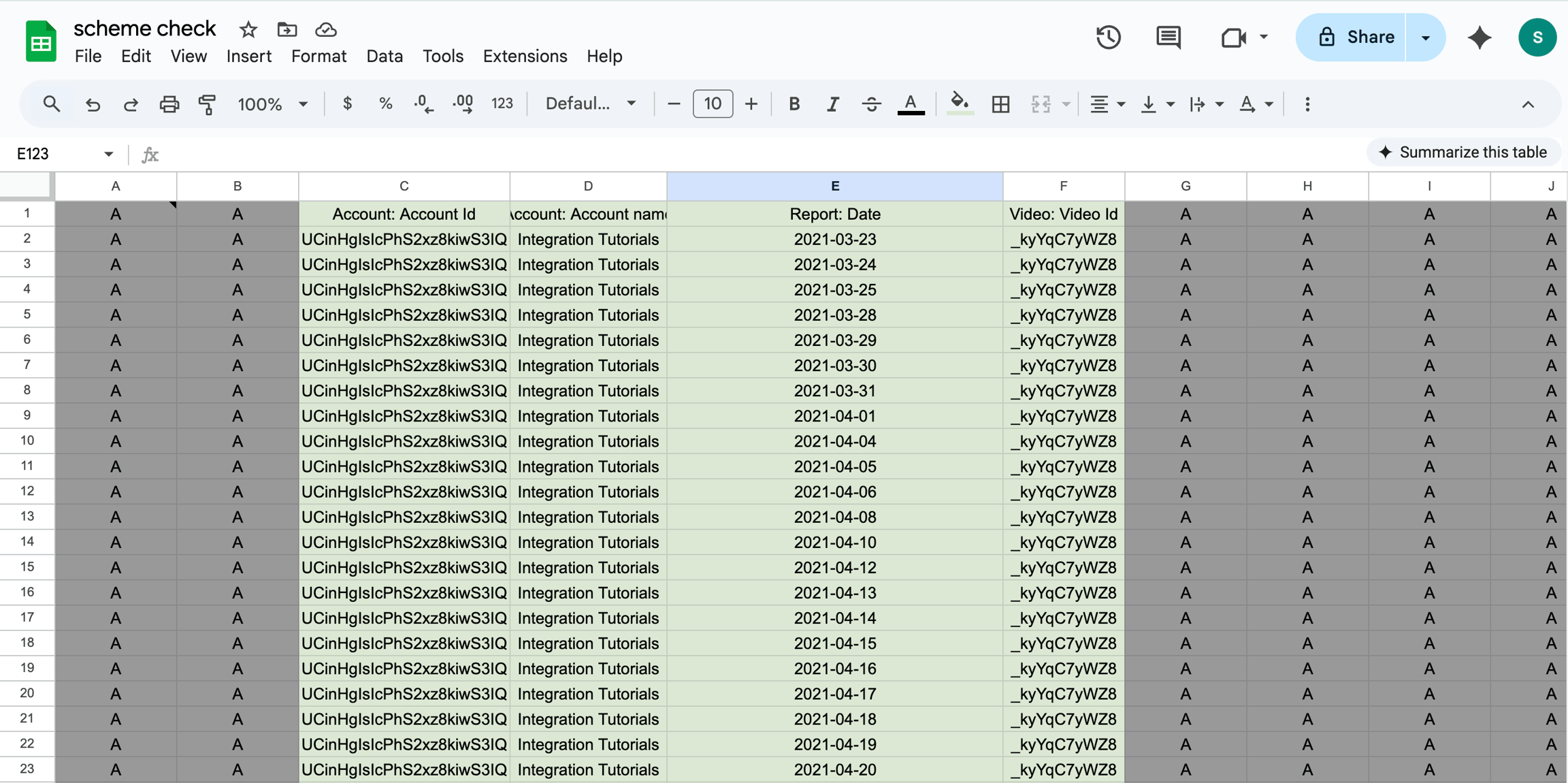Screen dimensions: 1568x783
Task: Open the fill color picker
Action: click(959, 104)
